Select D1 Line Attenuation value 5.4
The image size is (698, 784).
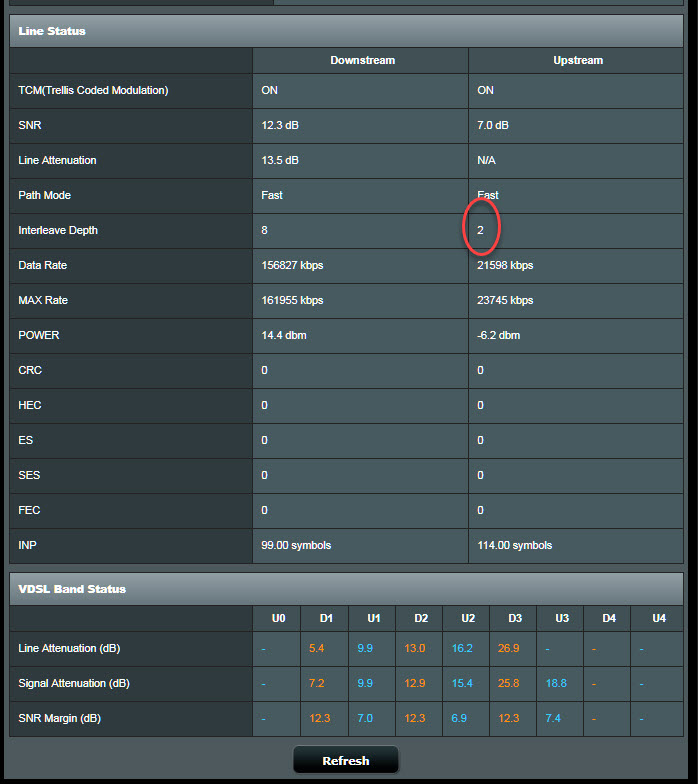[x=316, y=648]
